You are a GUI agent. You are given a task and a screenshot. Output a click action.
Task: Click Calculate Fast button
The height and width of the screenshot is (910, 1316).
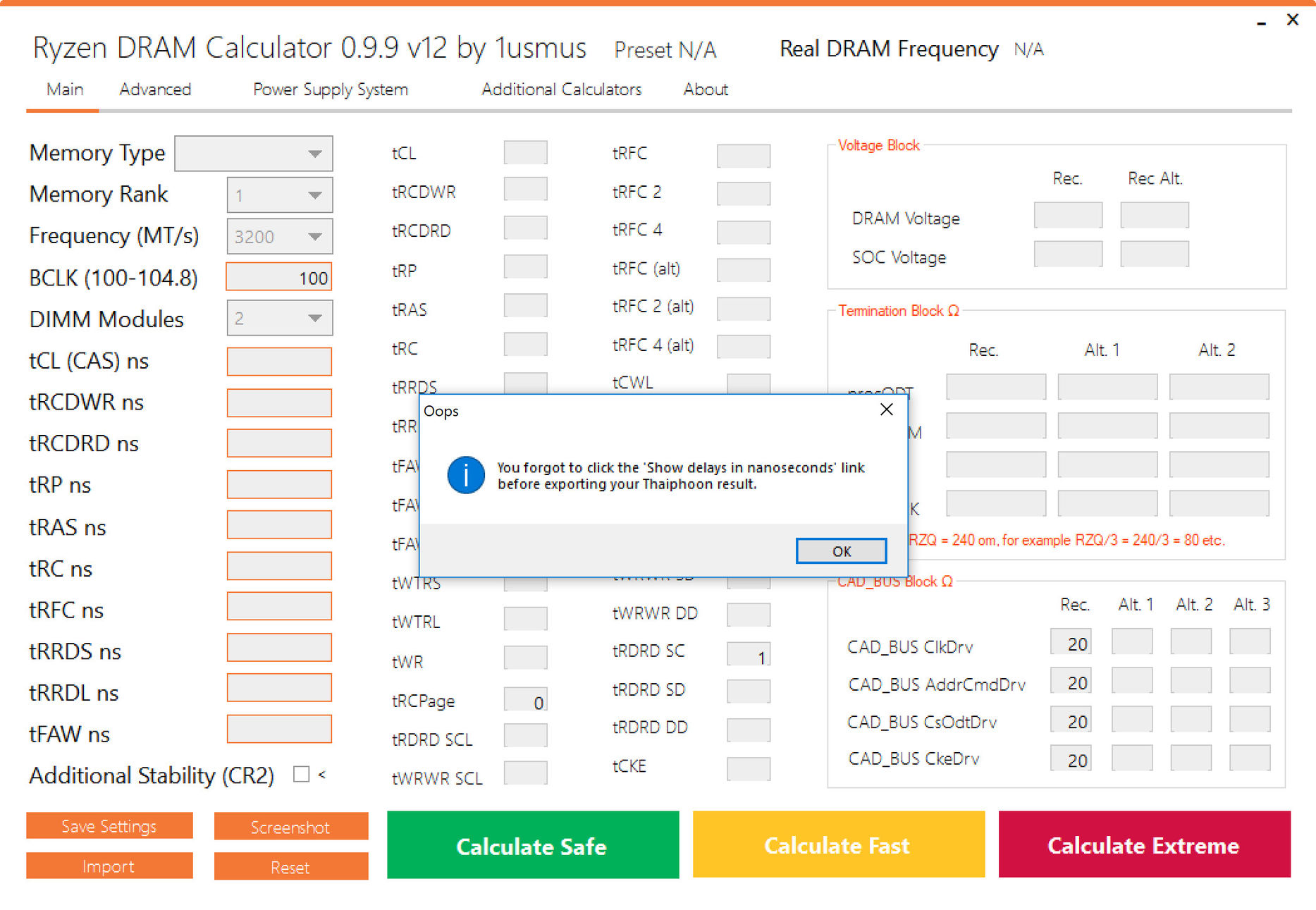pyautogui.click(x=839, y=844)
